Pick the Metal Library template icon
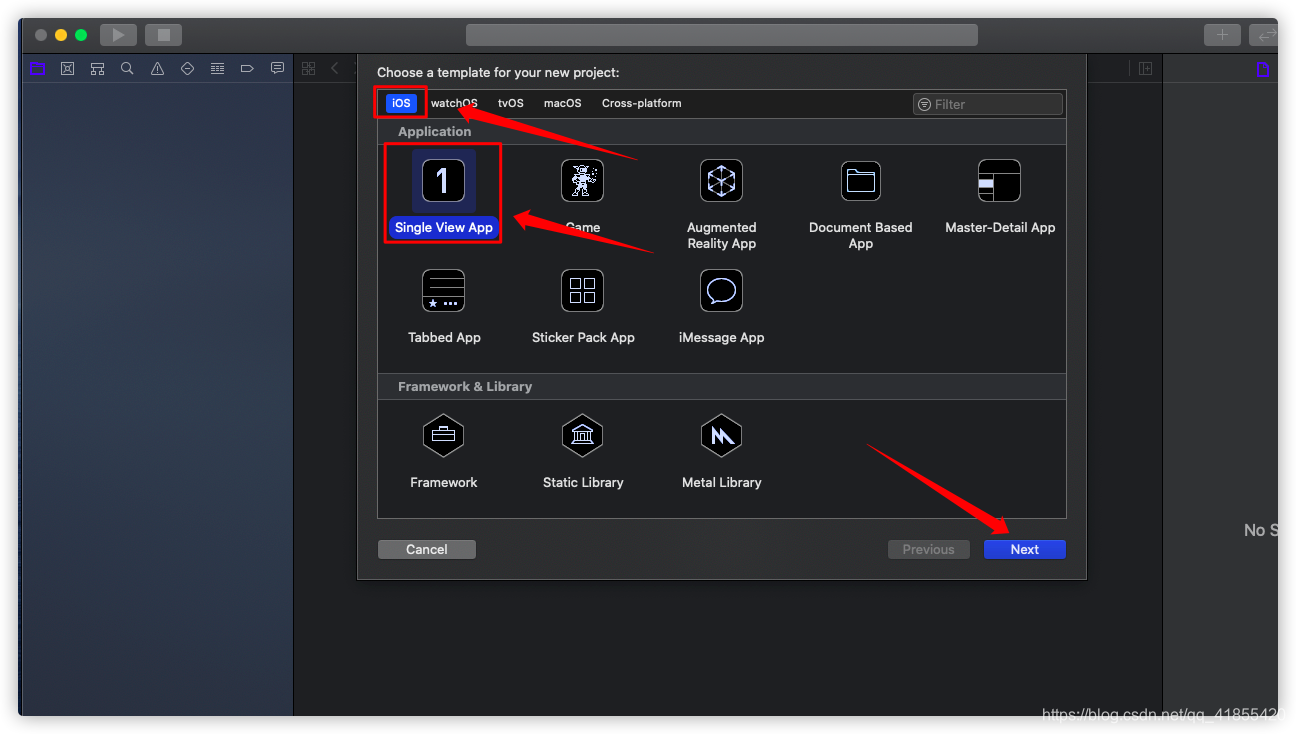The width and height of the screenshot is (1296, 734). click(x=721, y=435)
